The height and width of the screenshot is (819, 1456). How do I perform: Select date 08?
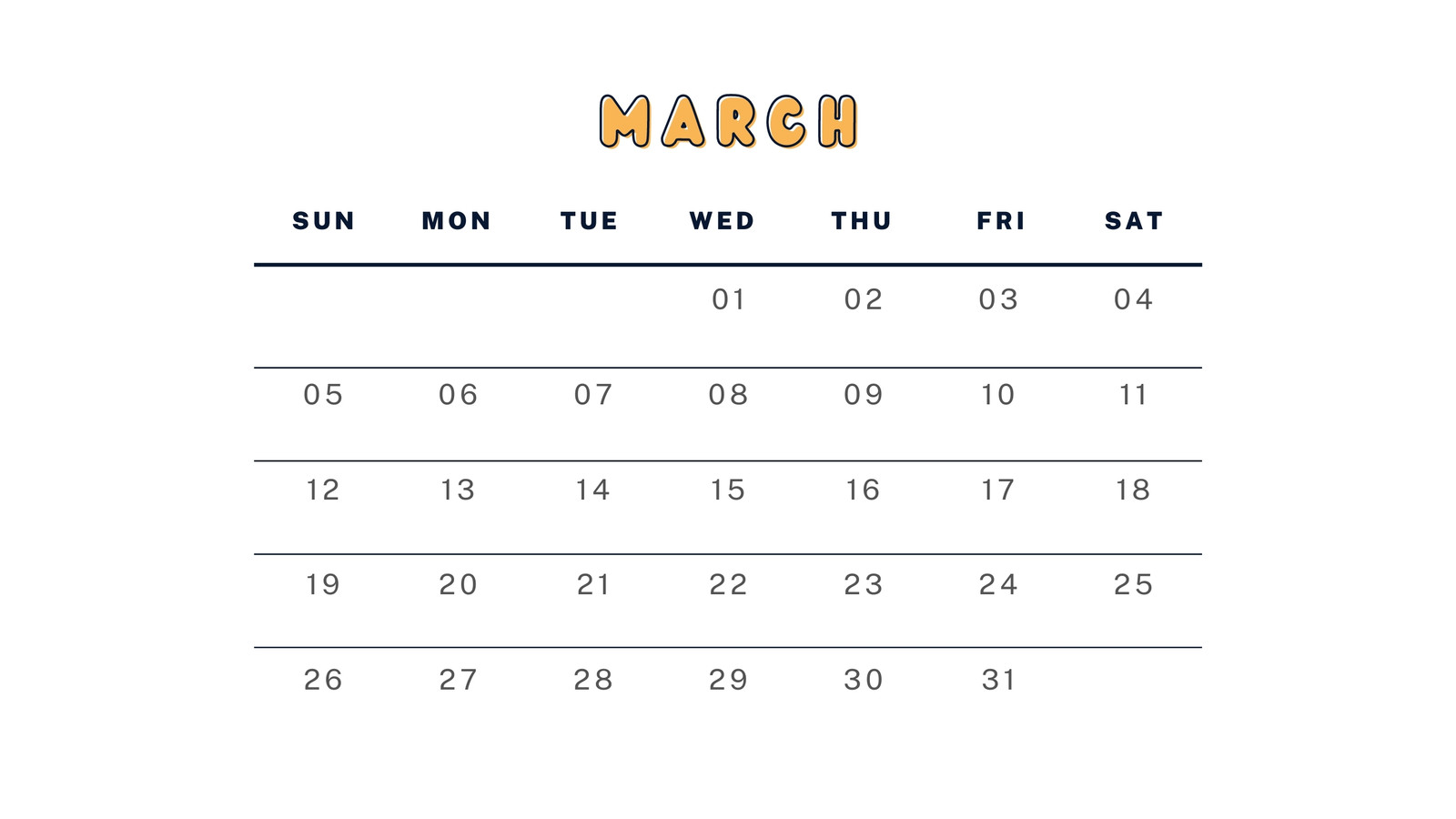(729, 395)
